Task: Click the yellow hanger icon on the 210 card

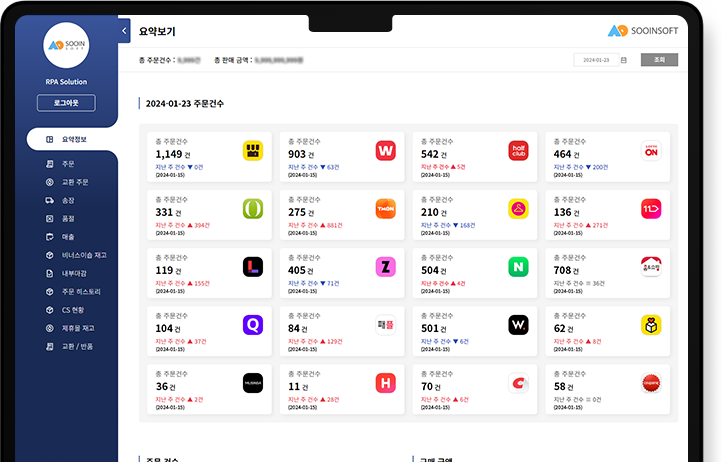Action: (x=518, y=209)
